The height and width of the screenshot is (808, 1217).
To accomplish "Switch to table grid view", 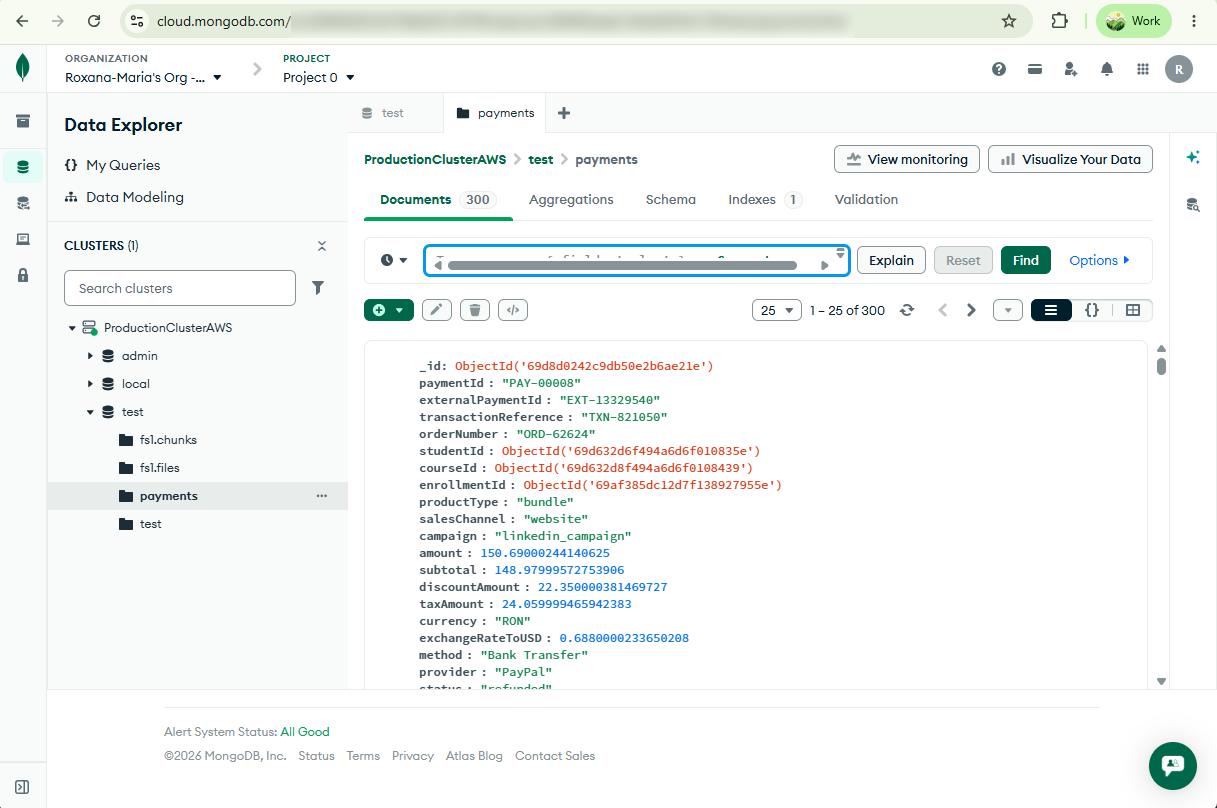I will pos(1133,310).
